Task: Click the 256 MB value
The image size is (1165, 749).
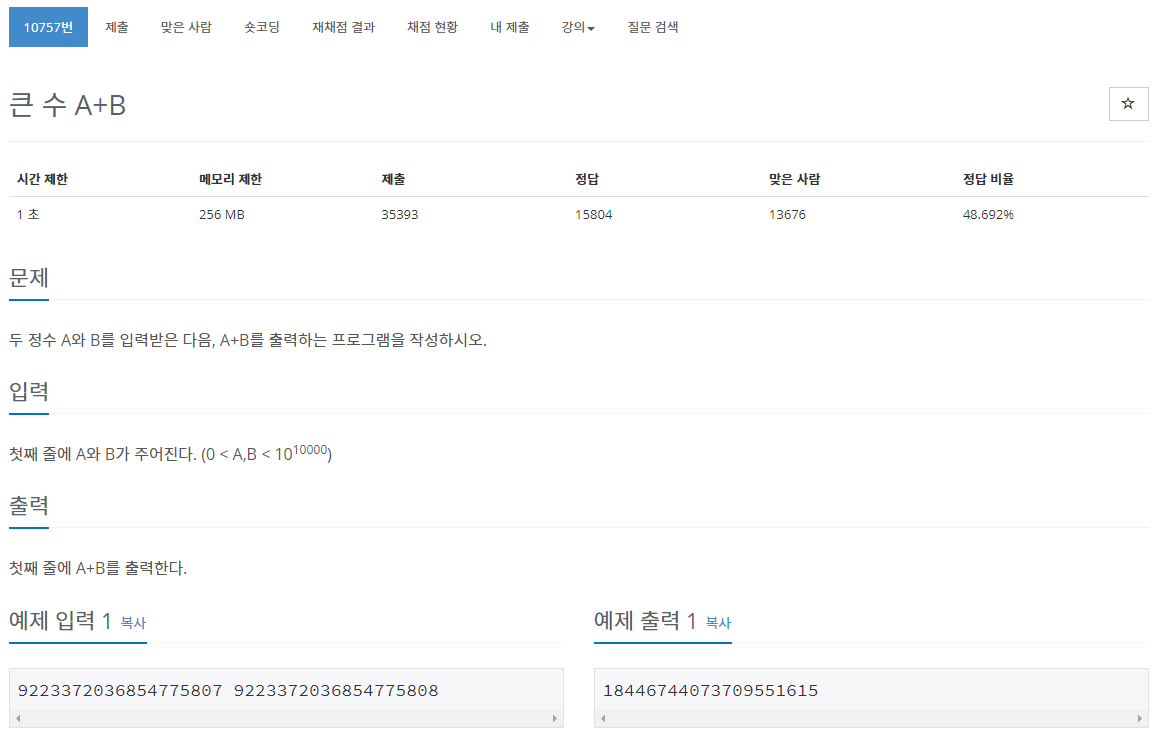Action: coord(221,215)
